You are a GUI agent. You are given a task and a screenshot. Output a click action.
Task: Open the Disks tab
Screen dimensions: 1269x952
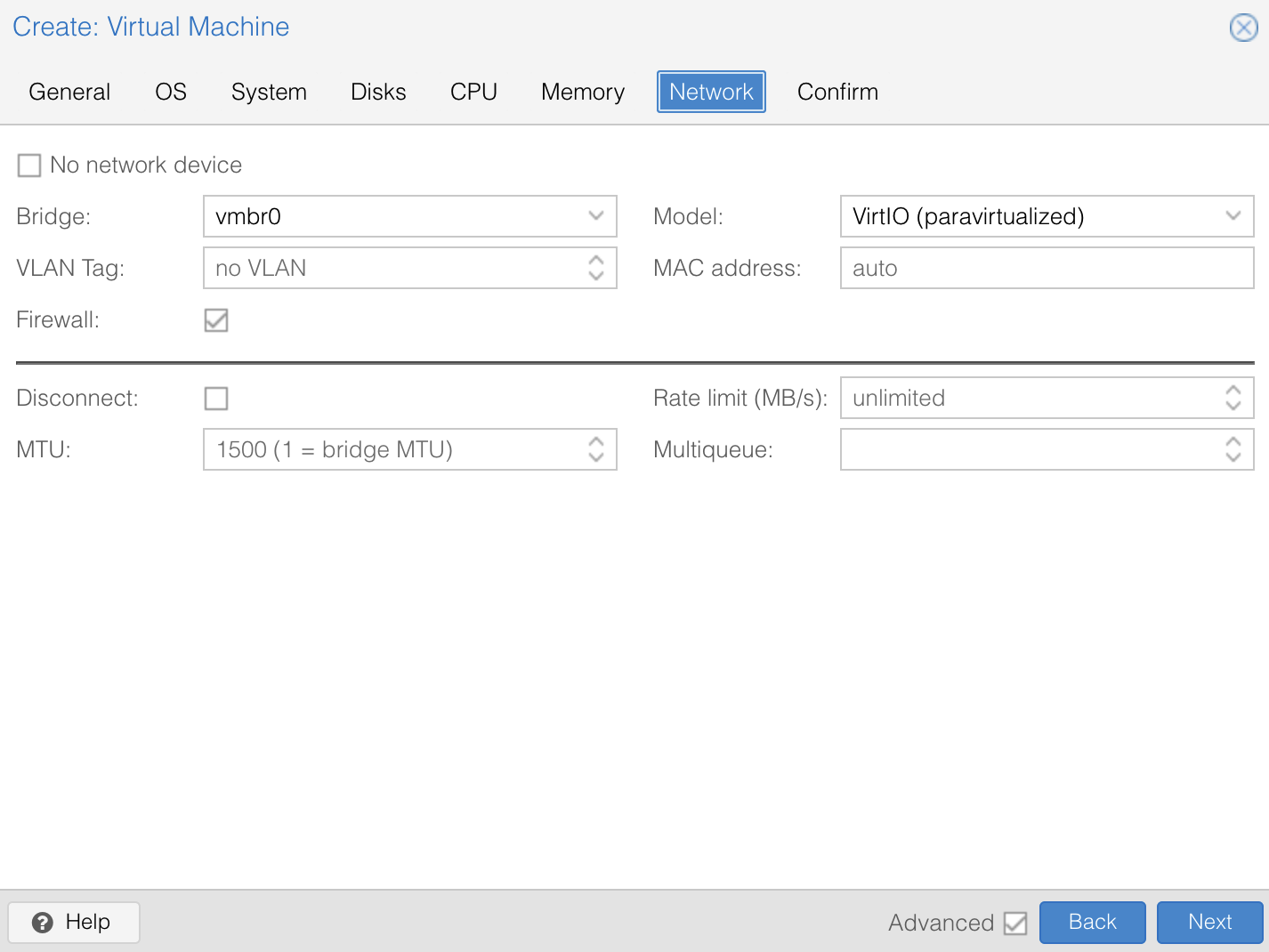pos(378,92)
